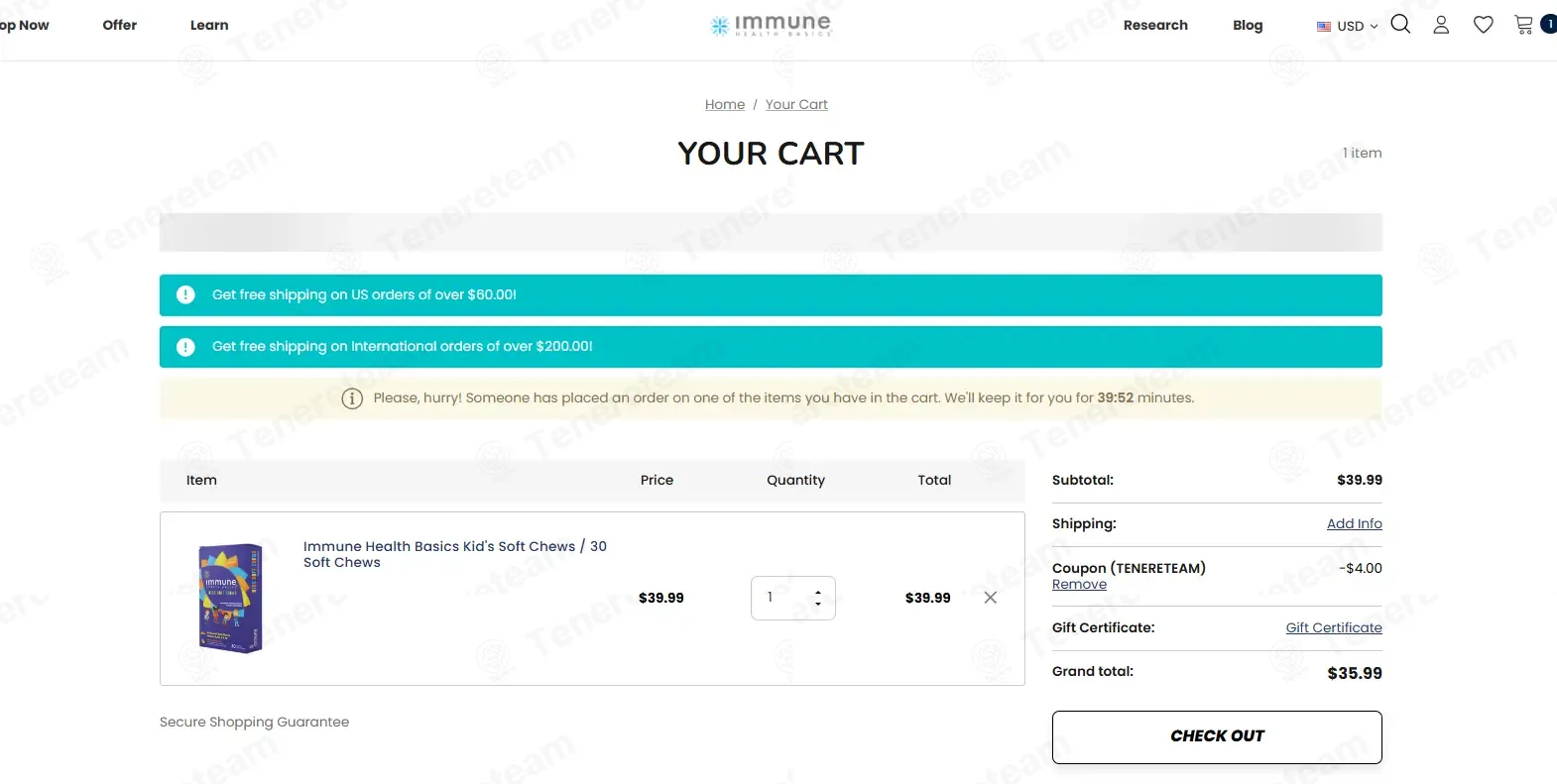Screen dimensions: 1557x784
Task: Open the account user icon
Action: click(1441, 25)
